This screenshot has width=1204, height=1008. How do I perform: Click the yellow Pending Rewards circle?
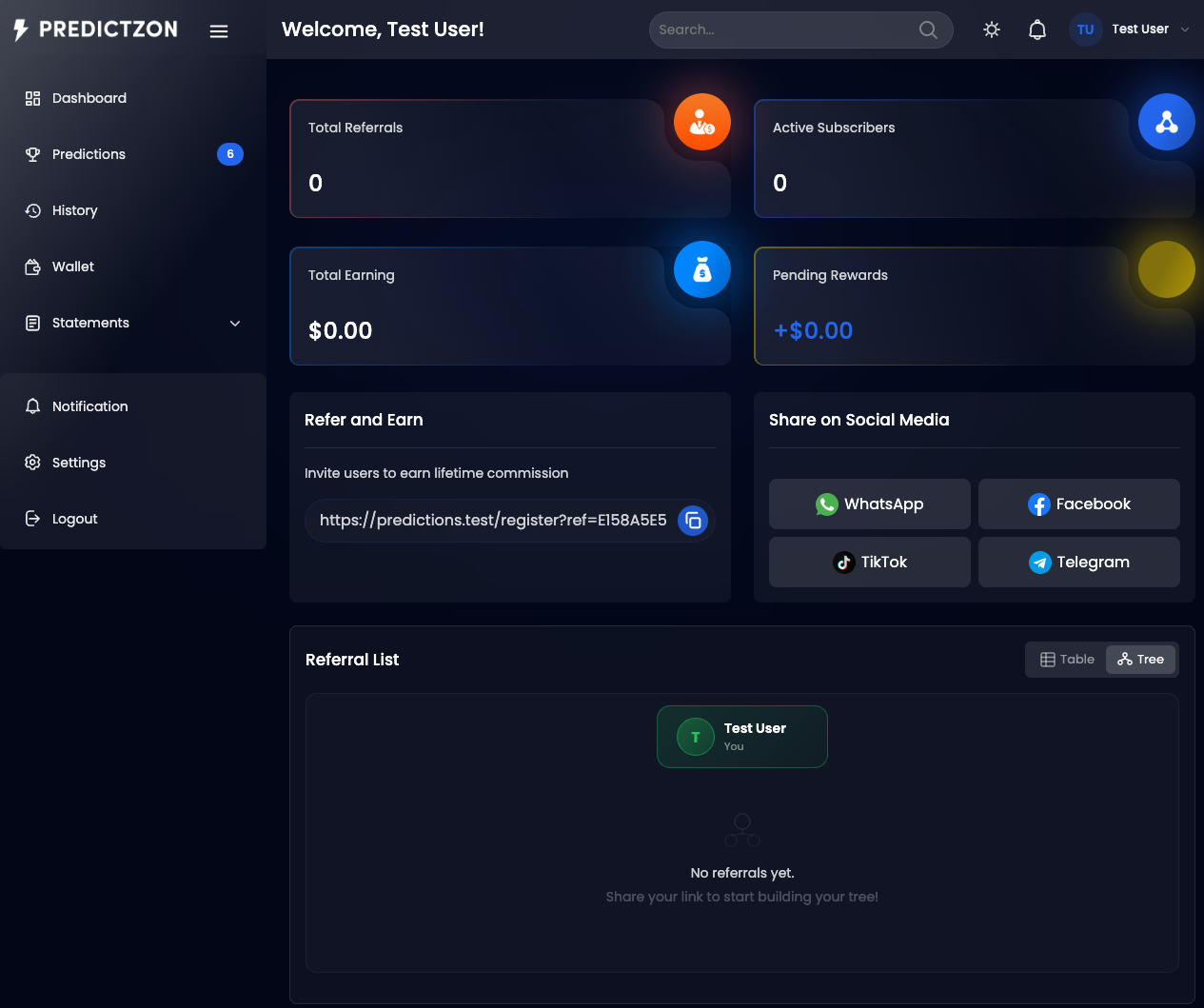click(1167, 269)
